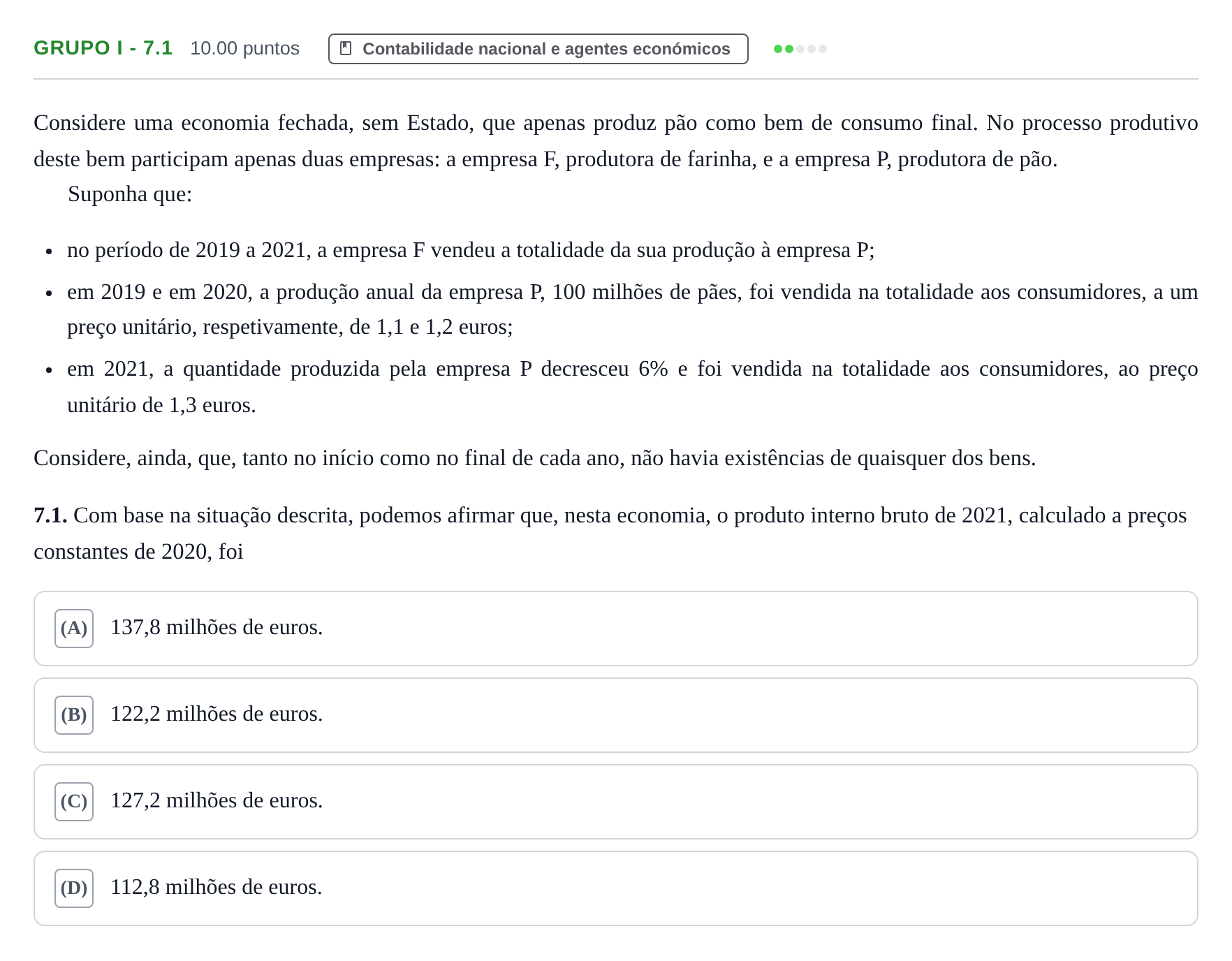Click the 'Suponha que:' line
The image size is (1232, 961).
click(x=130, y=194)
